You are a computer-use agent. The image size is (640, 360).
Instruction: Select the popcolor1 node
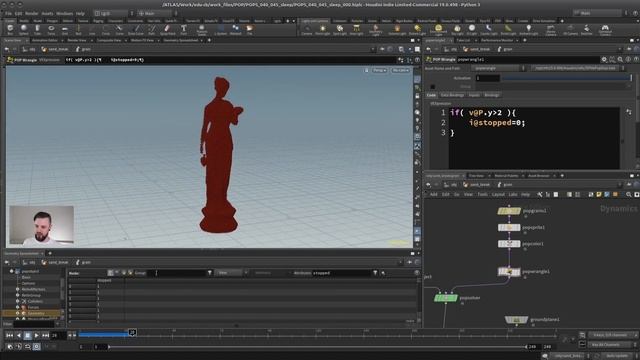coord(509,244)
